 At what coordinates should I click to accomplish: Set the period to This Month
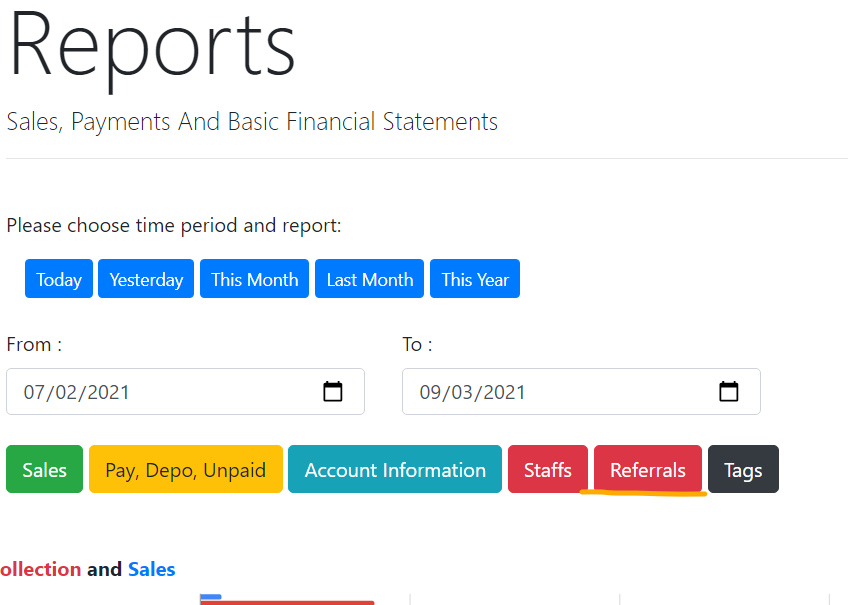(254, 279)
